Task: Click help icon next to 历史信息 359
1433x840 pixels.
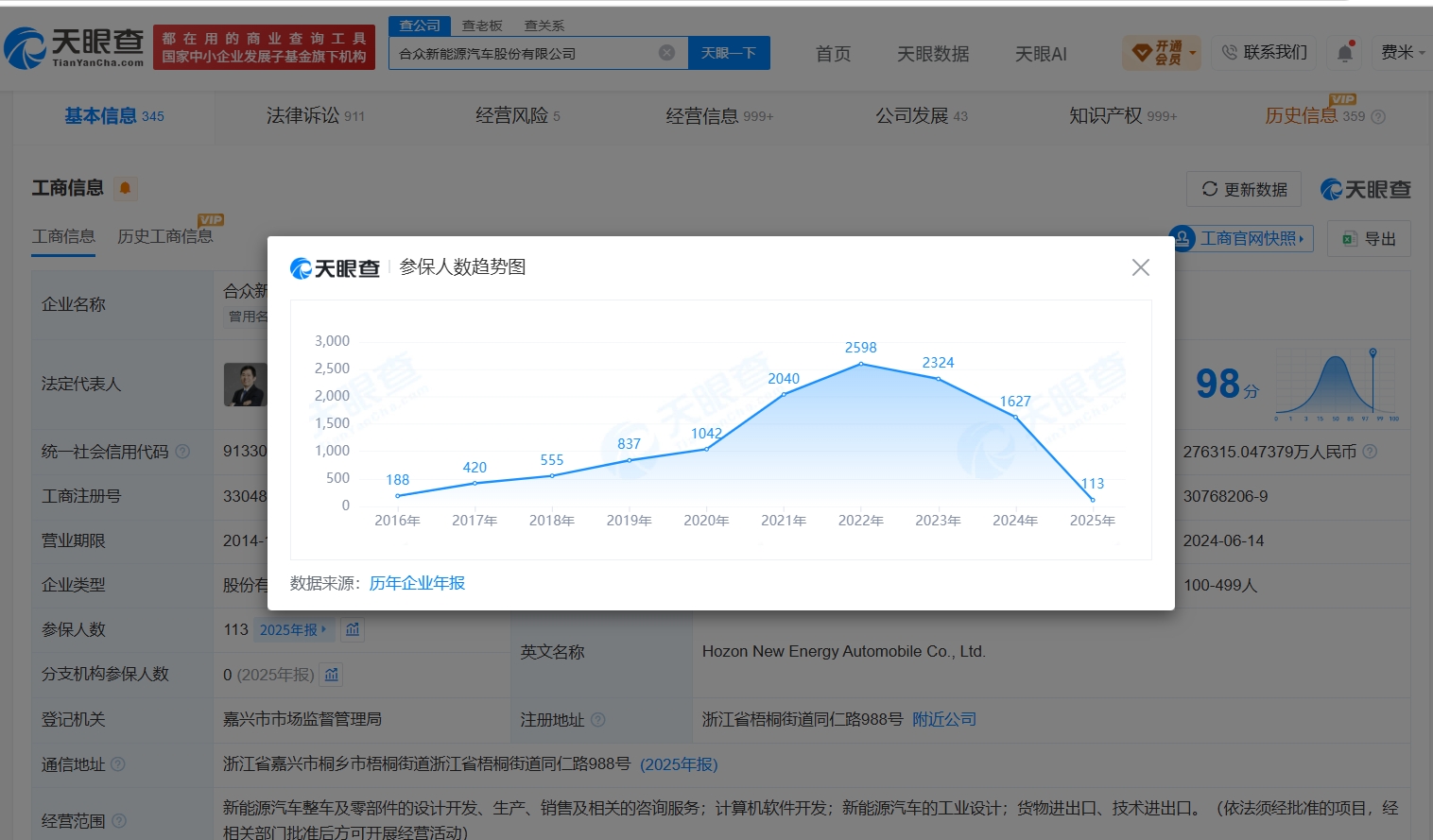Action: click(x=1378, y=117)
